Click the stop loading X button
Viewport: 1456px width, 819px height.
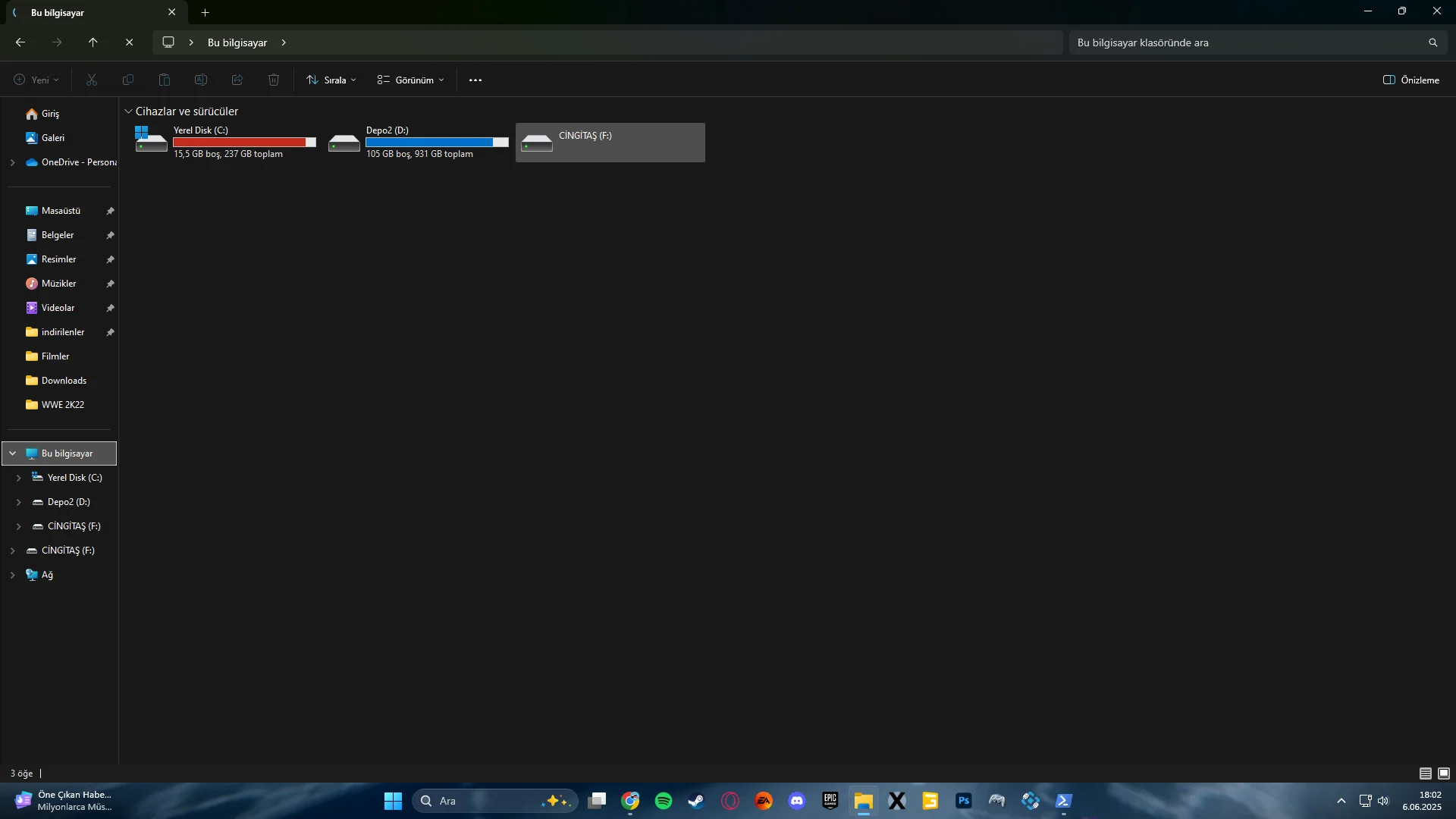point(130,42)
